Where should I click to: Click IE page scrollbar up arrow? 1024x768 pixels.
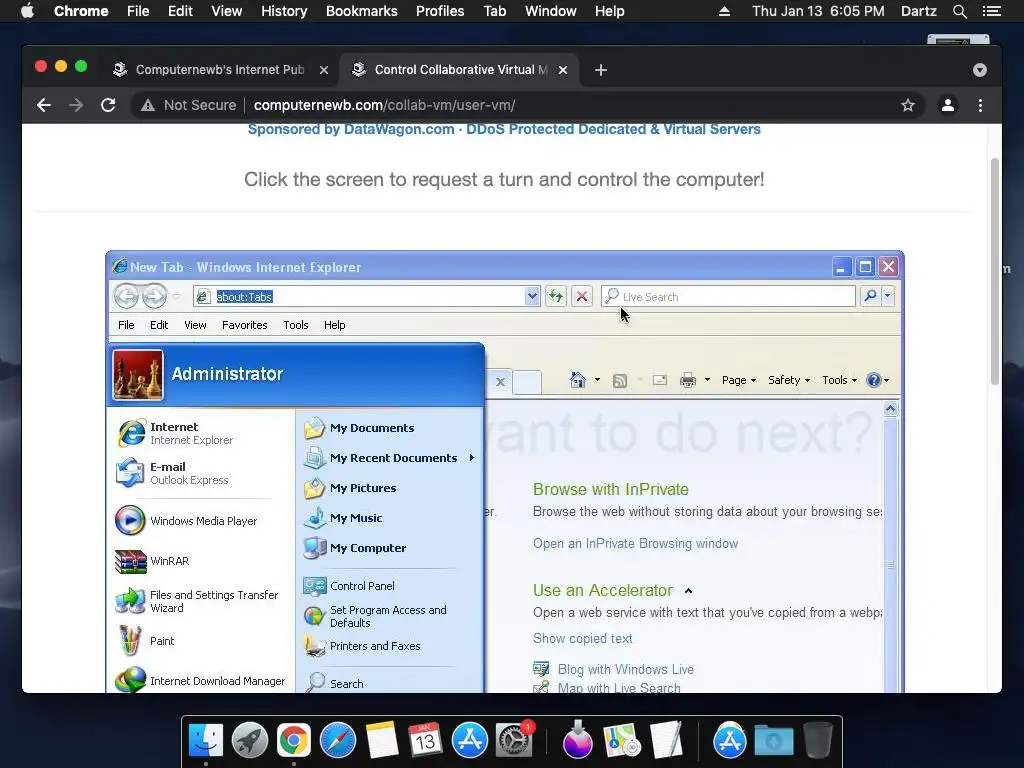pyautogui.click(x=890, y=409)
